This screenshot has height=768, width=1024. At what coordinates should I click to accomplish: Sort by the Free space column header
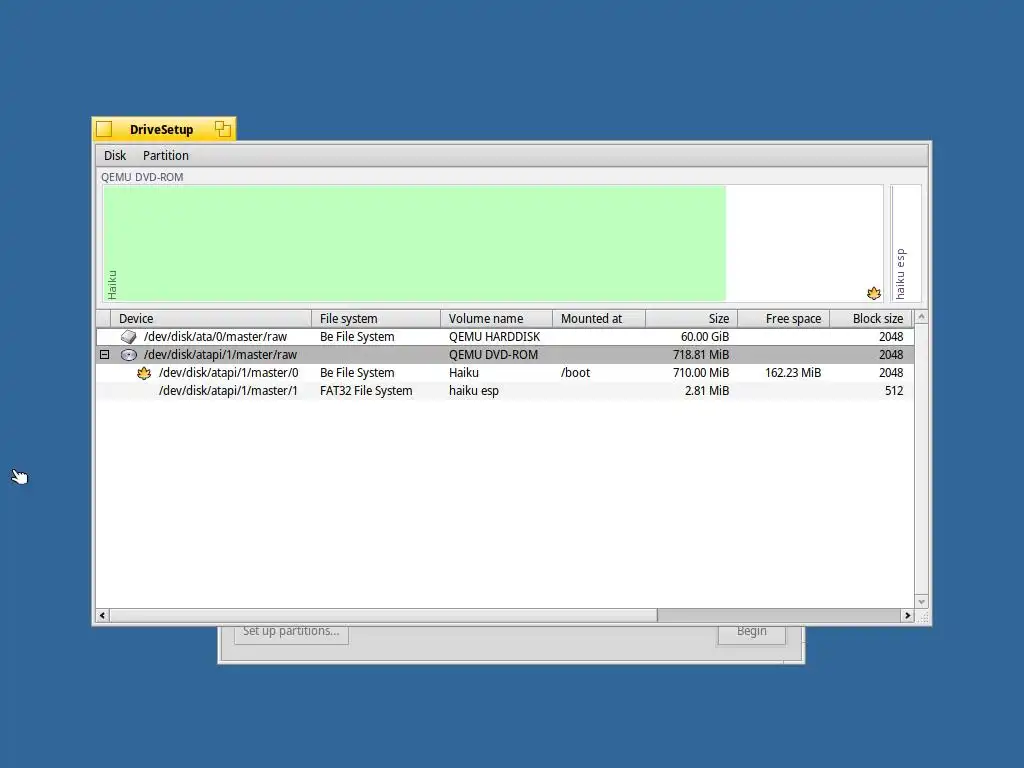784,319
